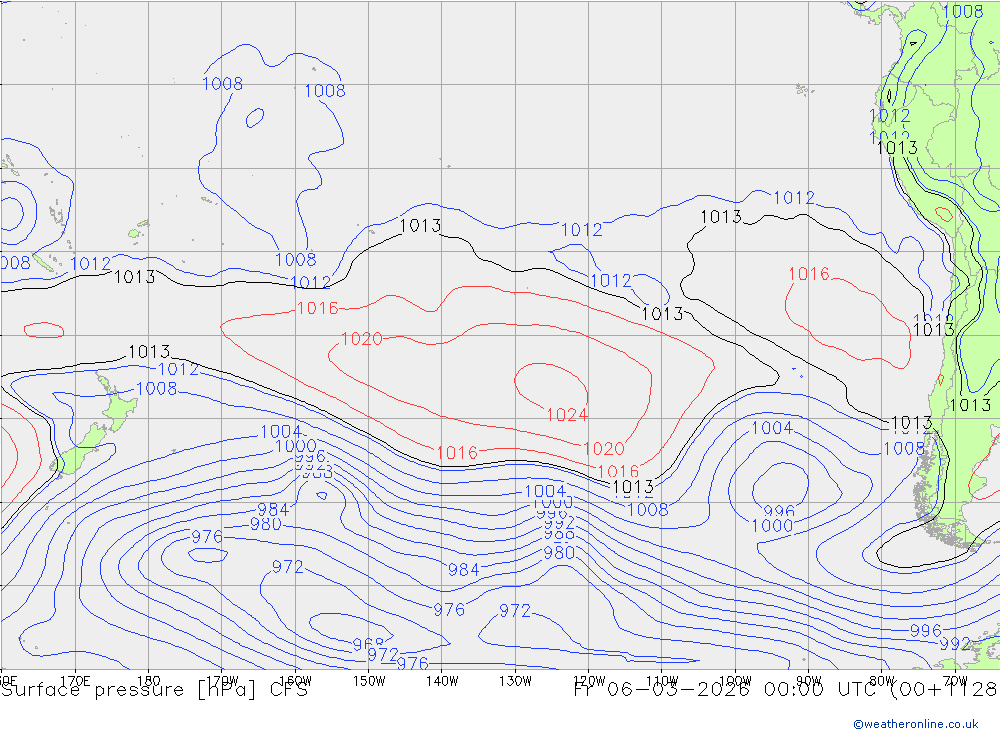Screen dimensions: 1000x733
Task: Click the 170E longitude axis label
Action: [75, 681]
